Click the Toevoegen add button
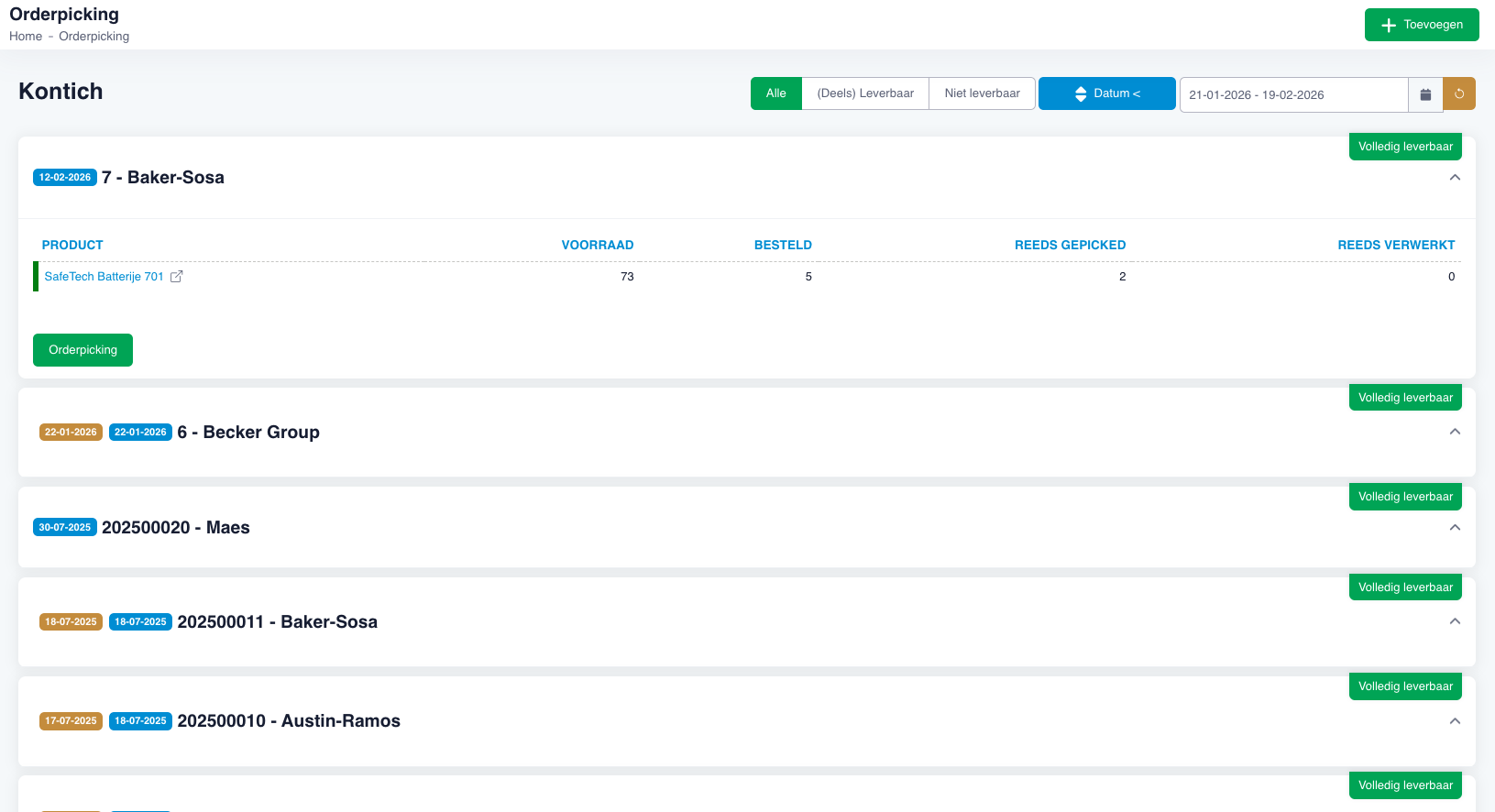The image size is (1495, 812). click(1421, 25)
